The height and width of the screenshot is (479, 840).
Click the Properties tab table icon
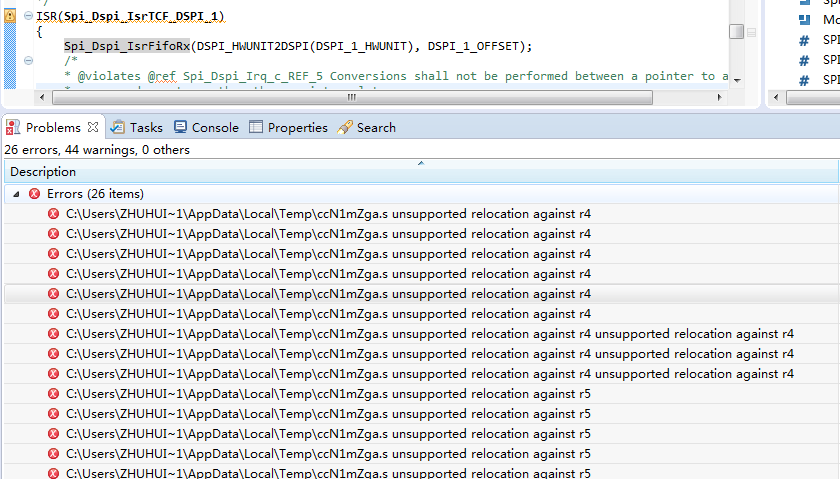(x=256, y=127)
